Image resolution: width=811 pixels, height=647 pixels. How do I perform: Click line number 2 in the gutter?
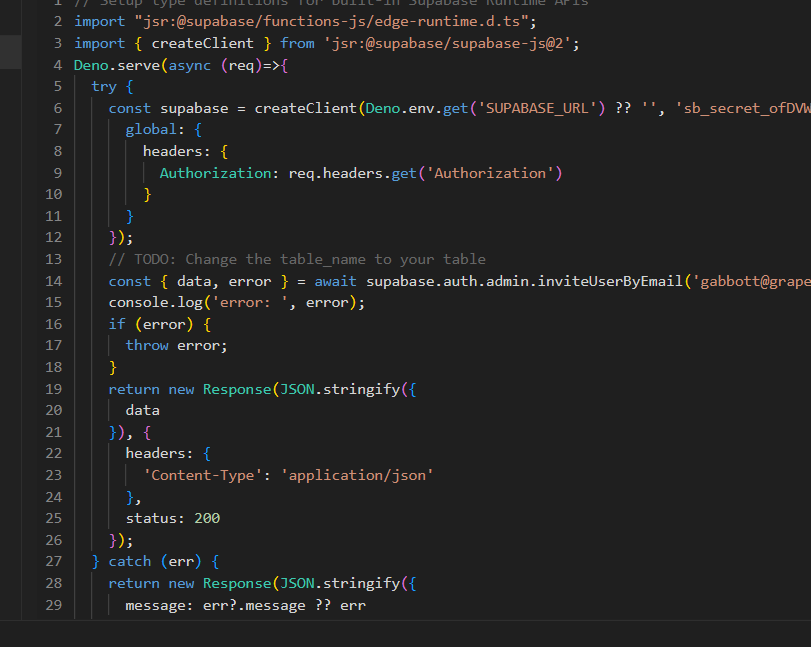point(58,22)
